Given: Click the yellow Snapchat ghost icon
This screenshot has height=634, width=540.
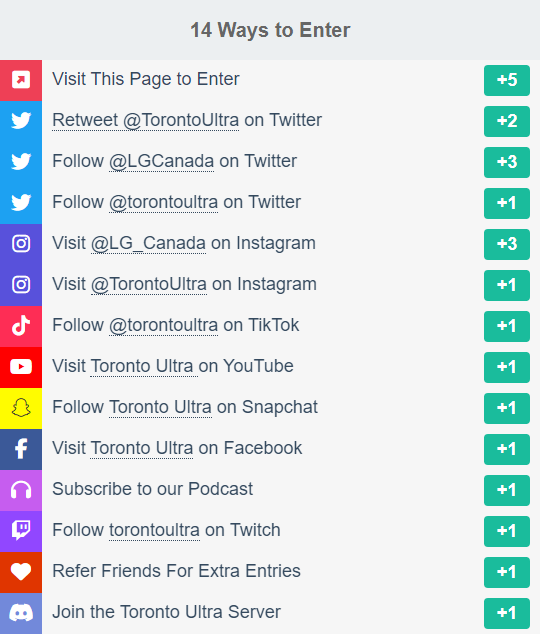Looking at the screenshot, I should tap(21, 408).
